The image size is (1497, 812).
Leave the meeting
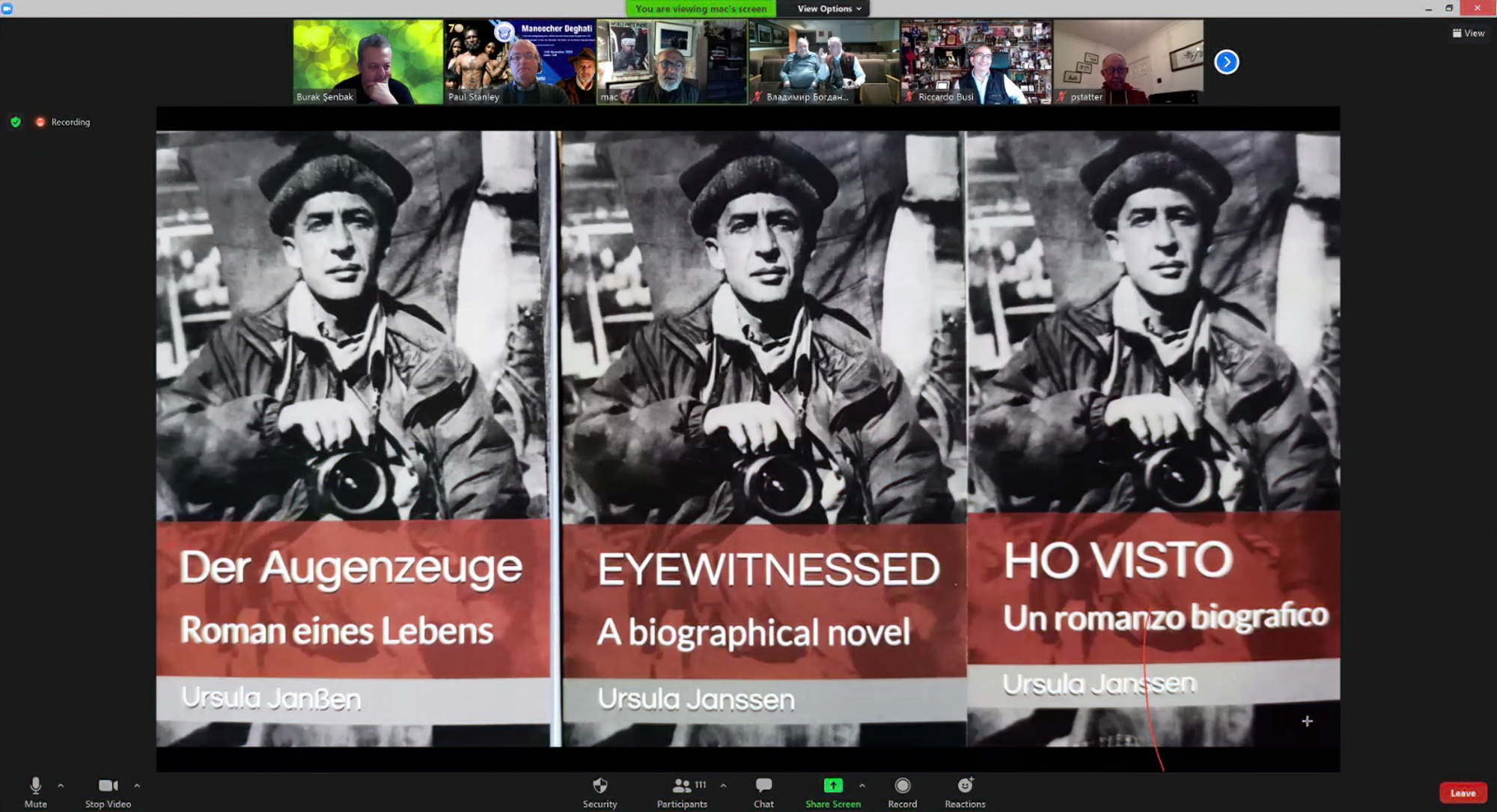click(1463, 793)
